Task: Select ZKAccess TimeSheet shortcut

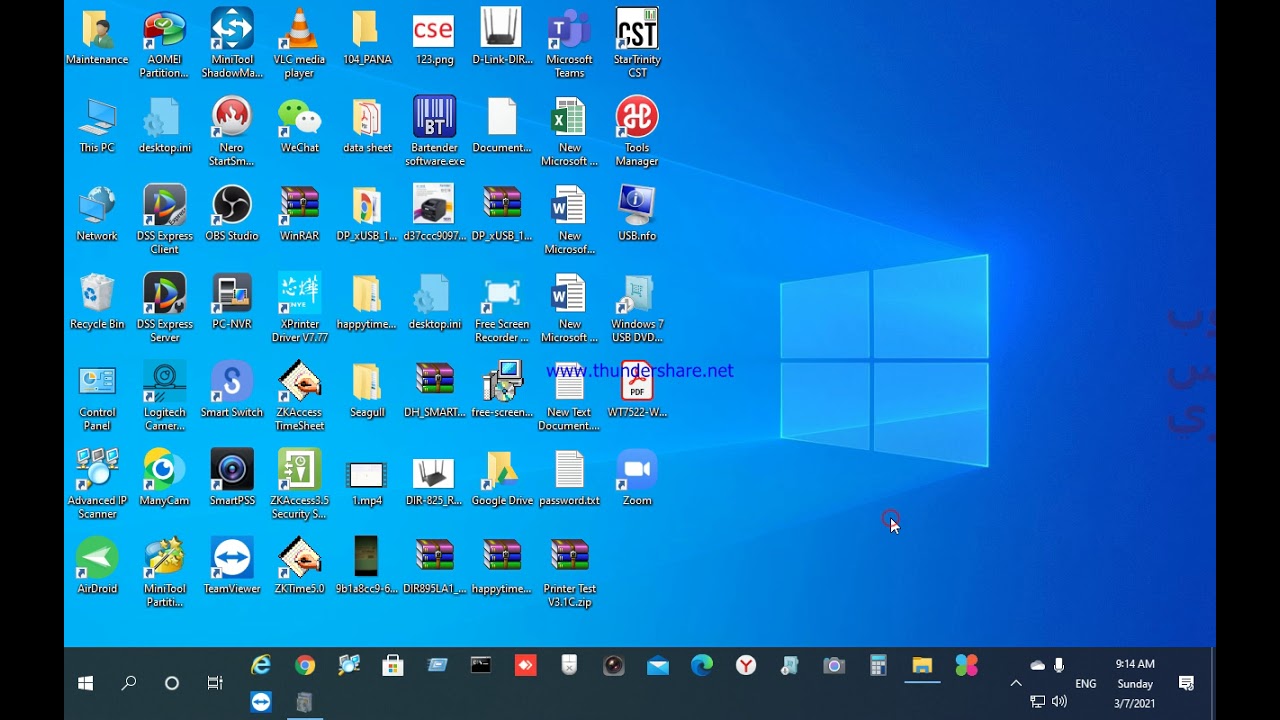Action: point(299,397)
